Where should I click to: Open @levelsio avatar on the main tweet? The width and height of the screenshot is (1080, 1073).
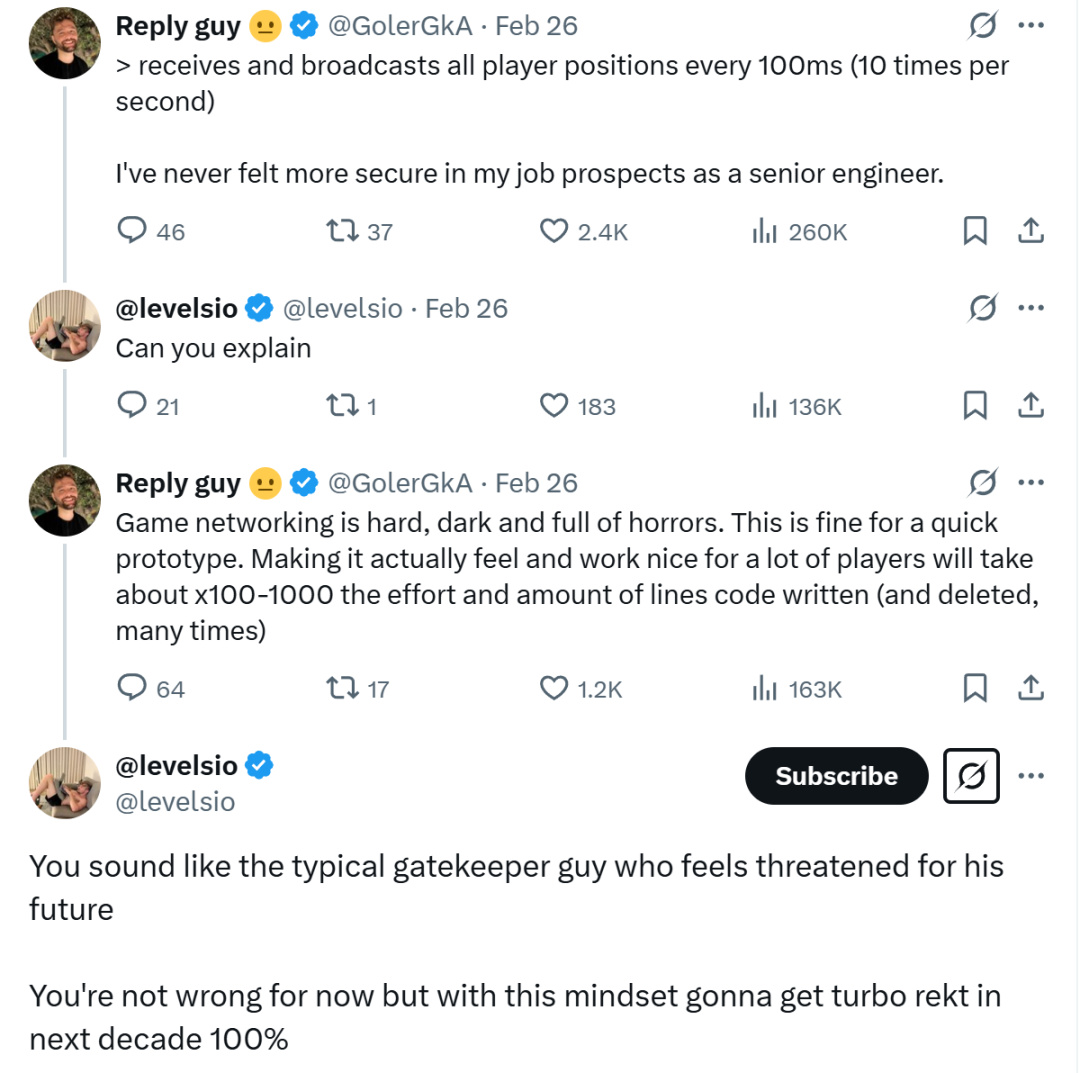[x=66, y=782]
